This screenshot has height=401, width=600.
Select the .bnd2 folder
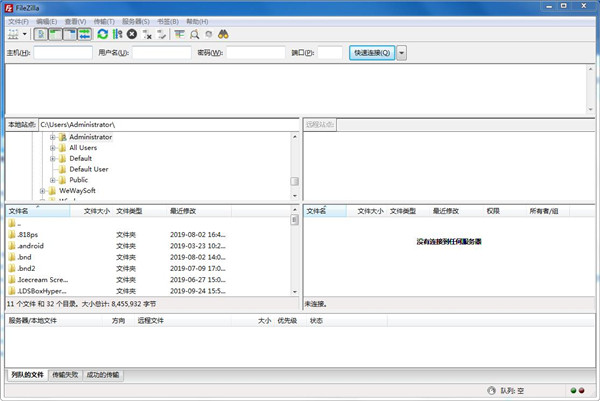click(148, 268)
